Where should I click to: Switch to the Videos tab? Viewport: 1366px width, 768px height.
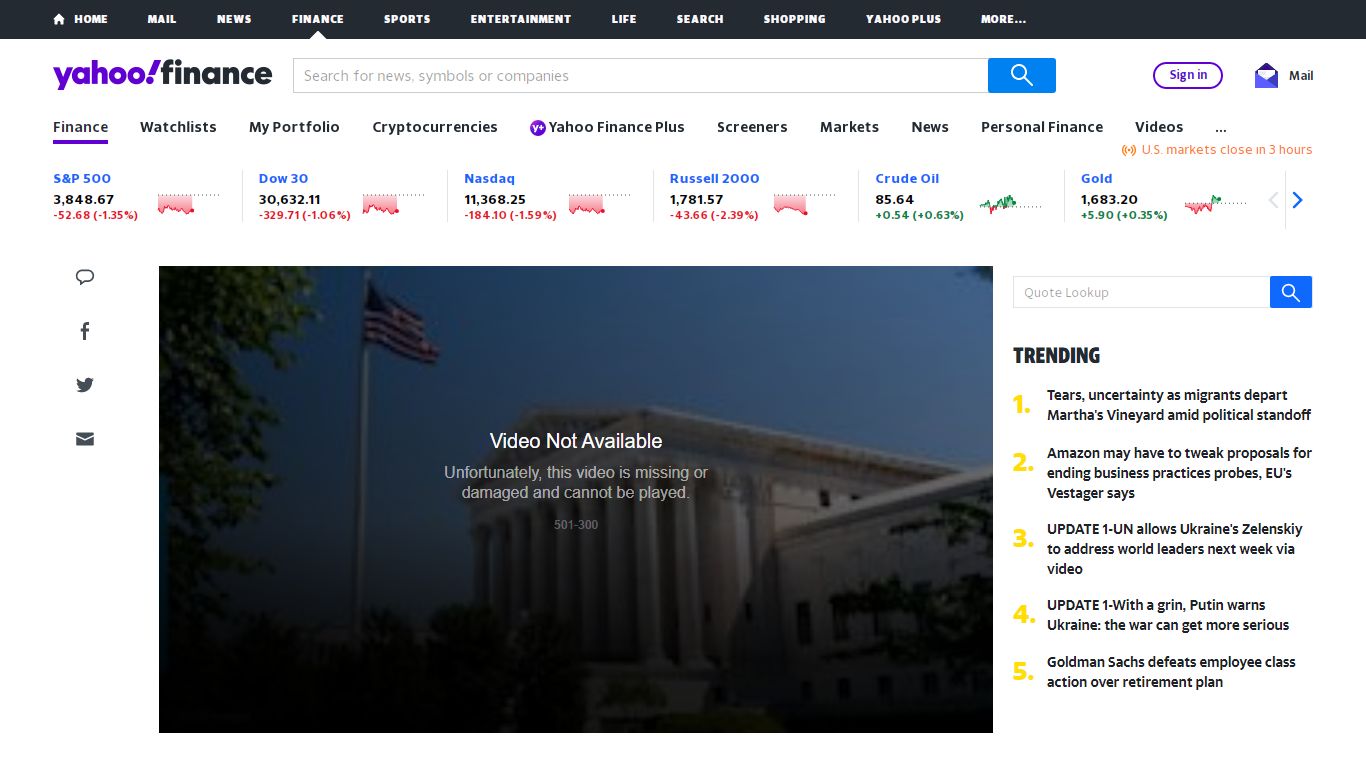(x=1159, y=127)
